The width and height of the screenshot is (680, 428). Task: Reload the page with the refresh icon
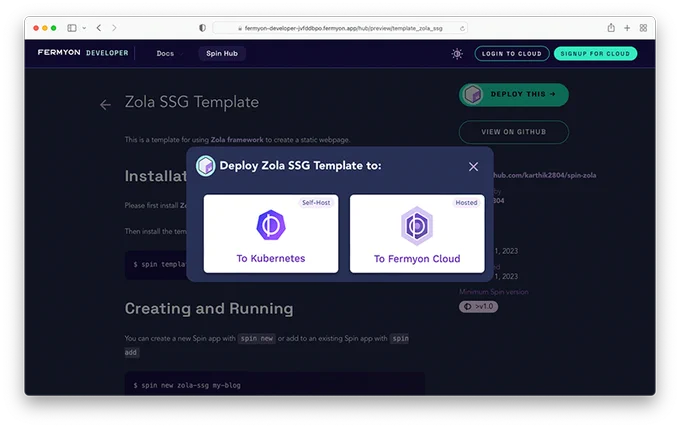(462, 28)
